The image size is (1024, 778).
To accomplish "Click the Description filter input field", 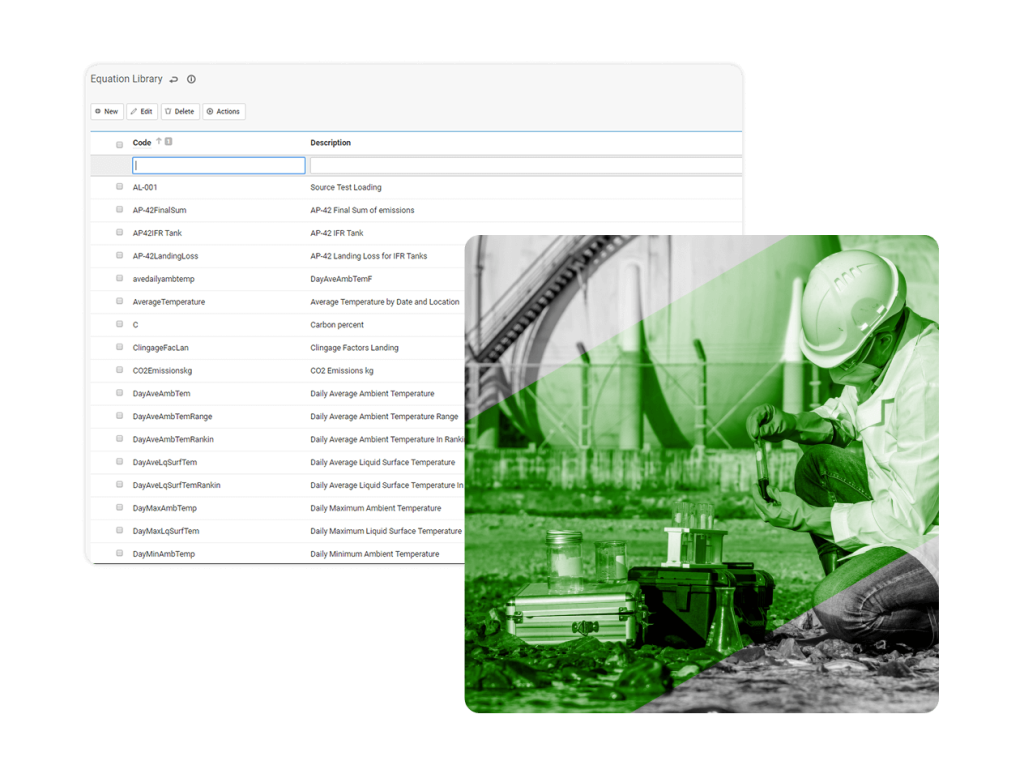I will pyautogui.click(x=520, y=164).
